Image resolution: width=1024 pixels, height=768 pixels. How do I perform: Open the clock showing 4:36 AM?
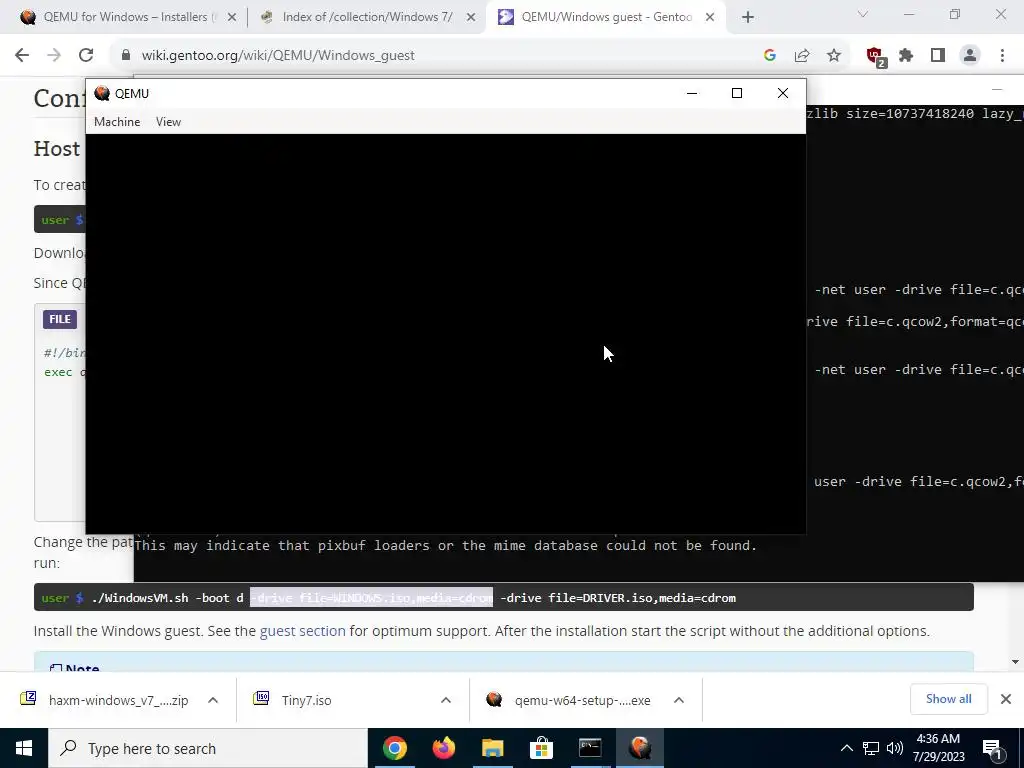(939, 748)
